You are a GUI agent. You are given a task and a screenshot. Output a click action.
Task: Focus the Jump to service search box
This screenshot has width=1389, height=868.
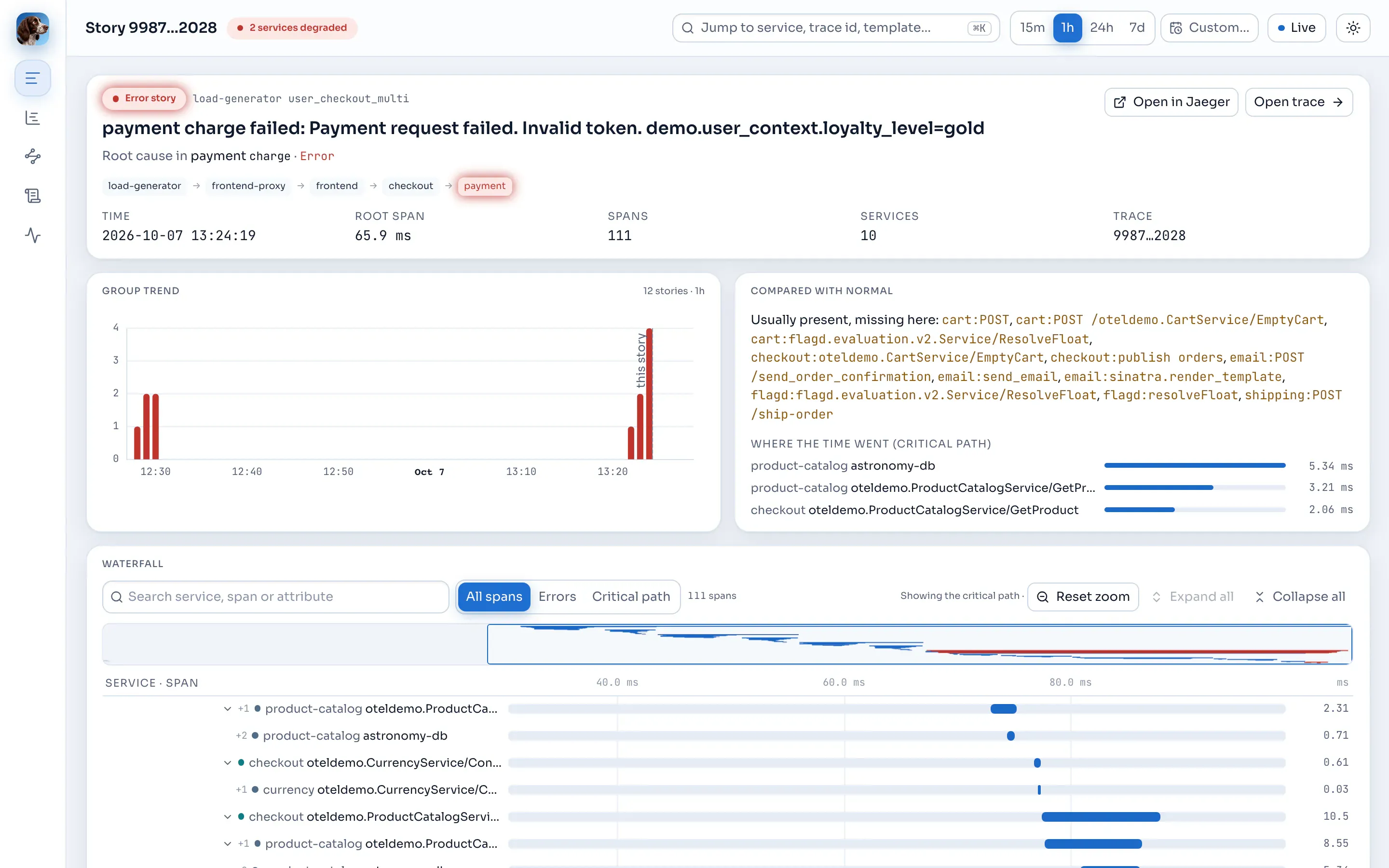point(836,28)
